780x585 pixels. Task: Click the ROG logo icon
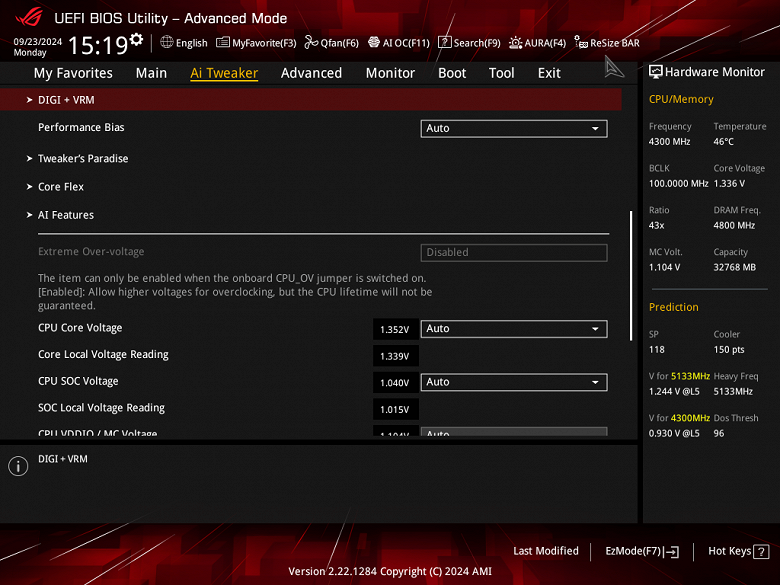point(29,17)
